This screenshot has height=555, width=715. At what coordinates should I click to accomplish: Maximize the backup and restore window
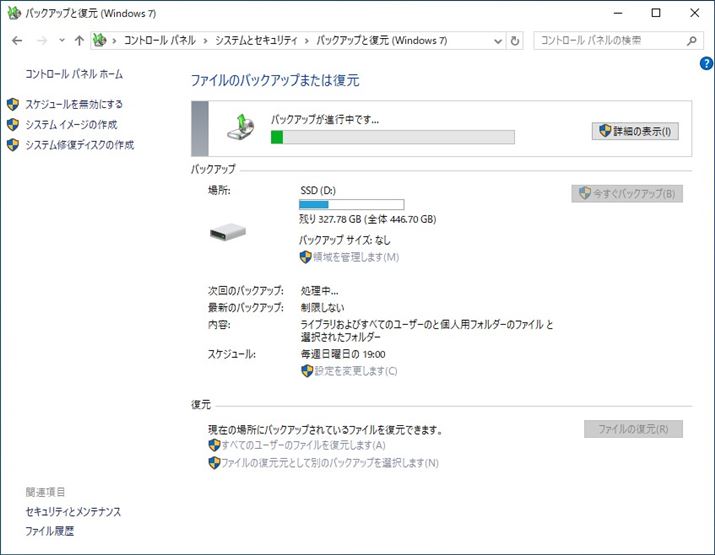(x=656, y=13)
